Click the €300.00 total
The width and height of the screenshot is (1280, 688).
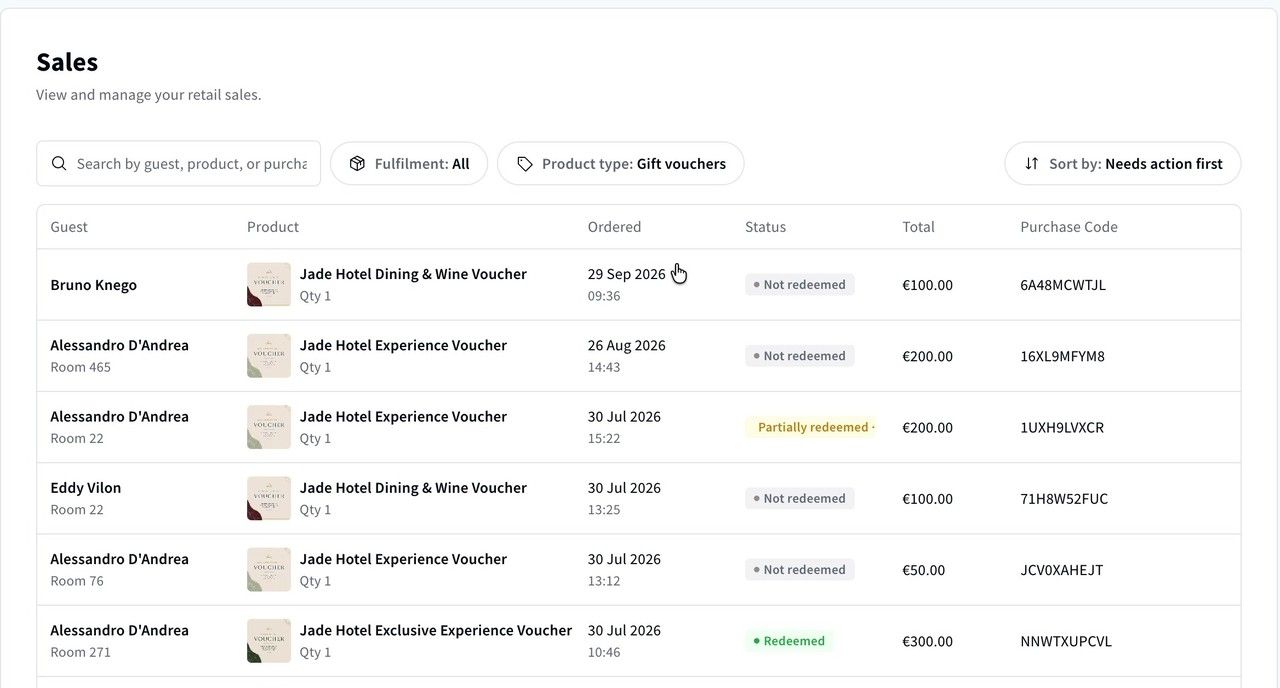coord(927,641)
